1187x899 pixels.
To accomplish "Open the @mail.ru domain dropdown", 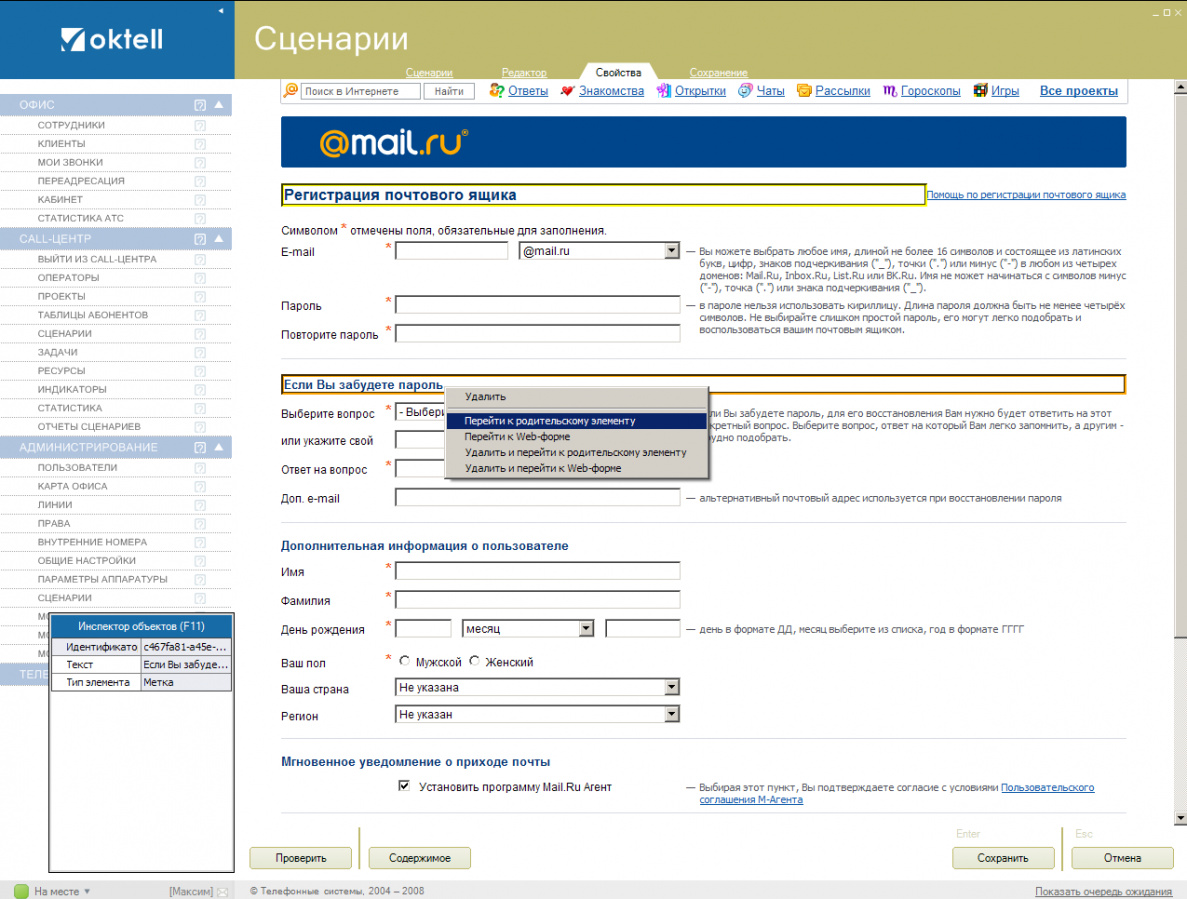I will click(672, 251).
